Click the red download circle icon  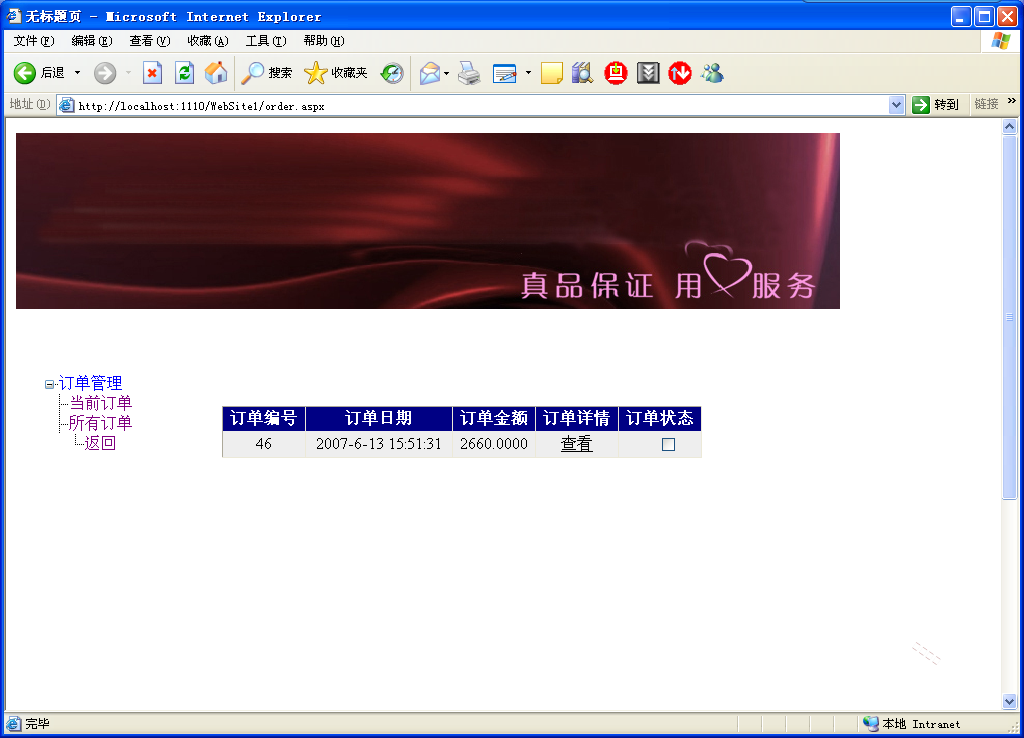pos(615,72)
